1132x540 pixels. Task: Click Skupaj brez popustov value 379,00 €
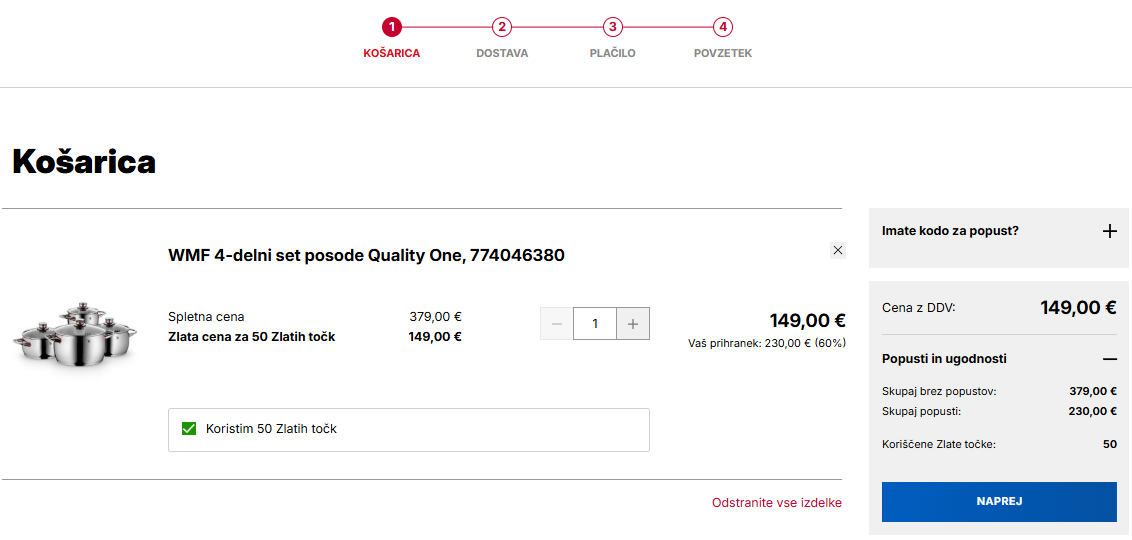(x=1093, y=391)
